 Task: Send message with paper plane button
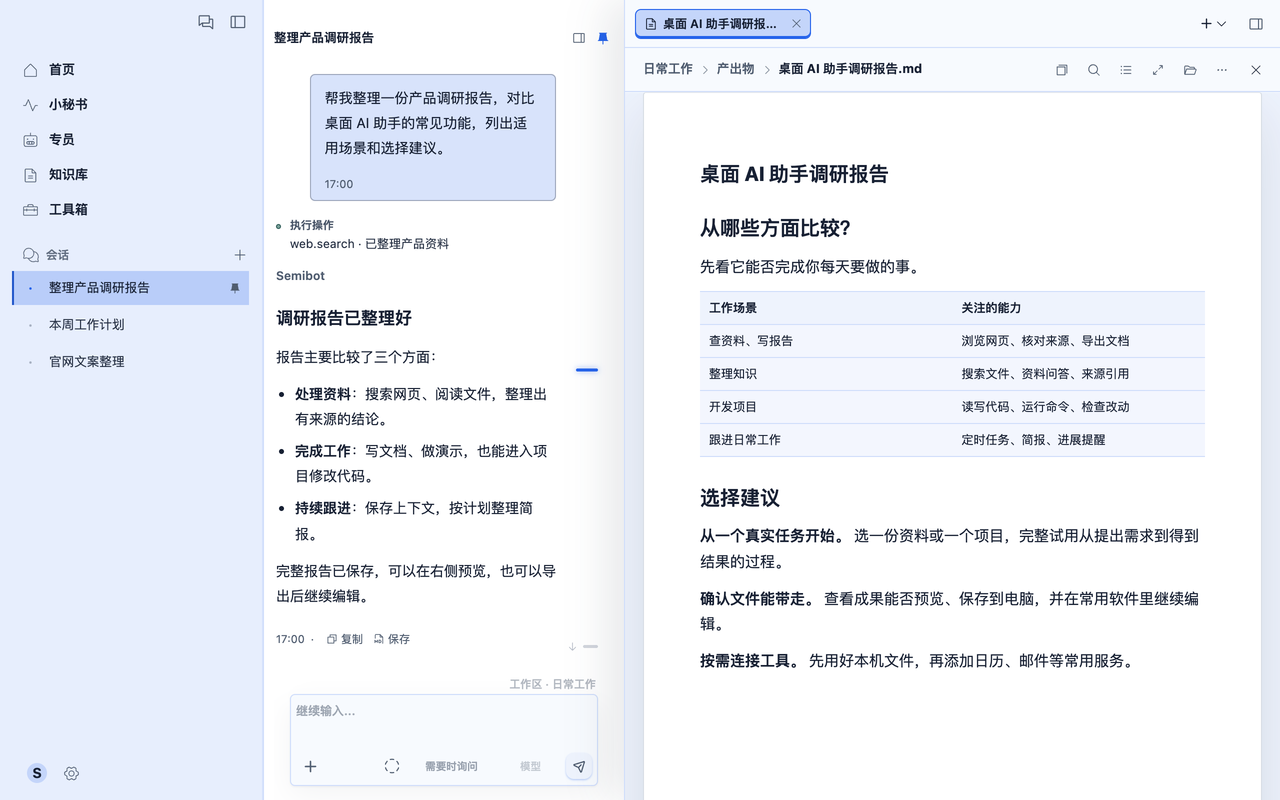tap(579, 766)
